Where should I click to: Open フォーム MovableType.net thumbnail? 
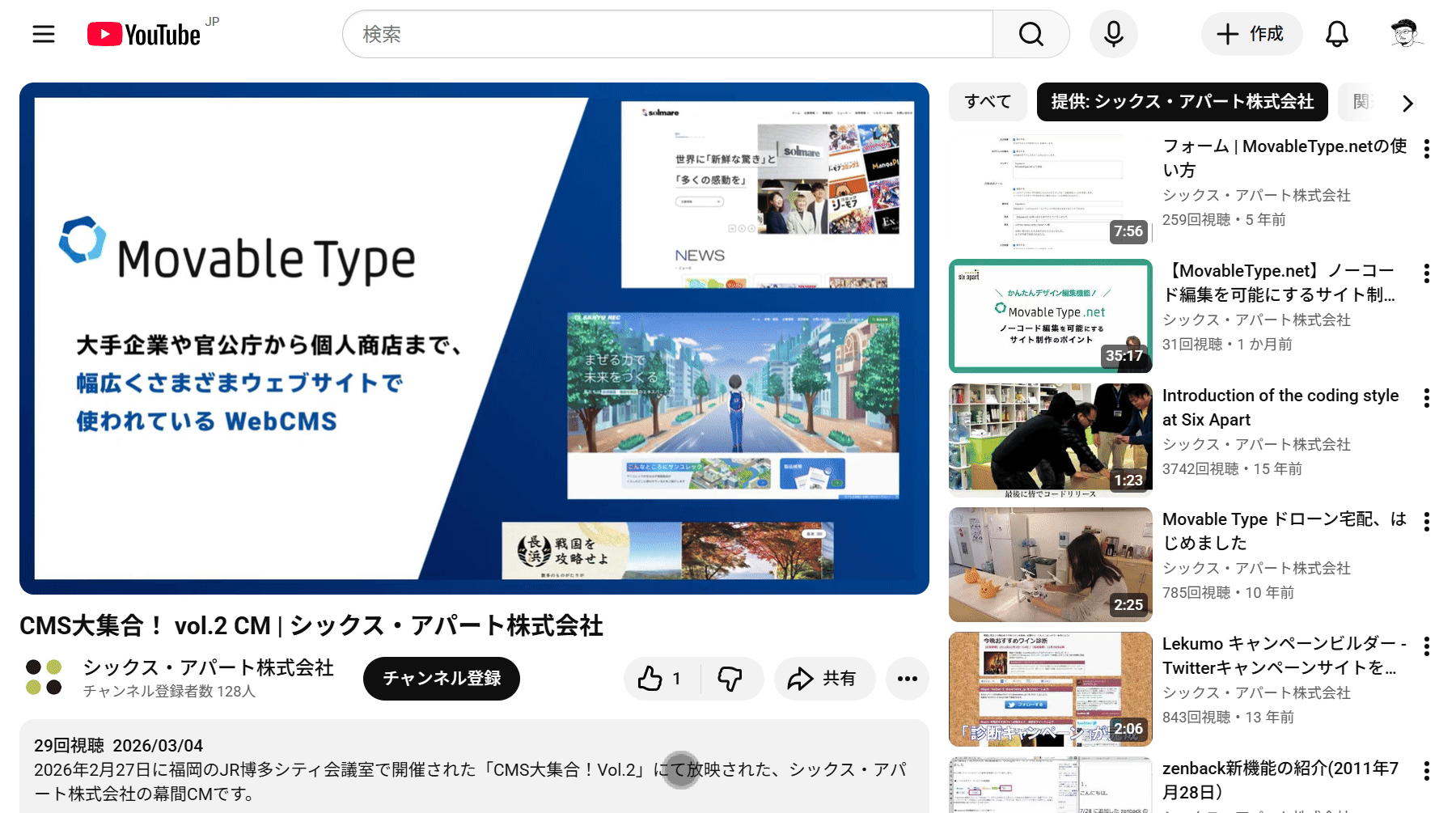(x=1050, y=191)
